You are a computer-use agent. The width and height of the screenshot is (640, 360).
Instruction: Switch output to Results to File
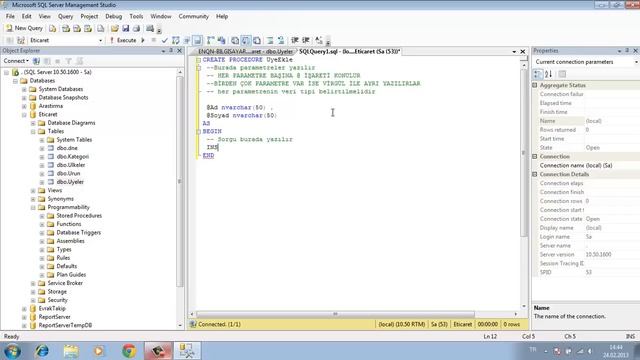(x=257, y=40)
